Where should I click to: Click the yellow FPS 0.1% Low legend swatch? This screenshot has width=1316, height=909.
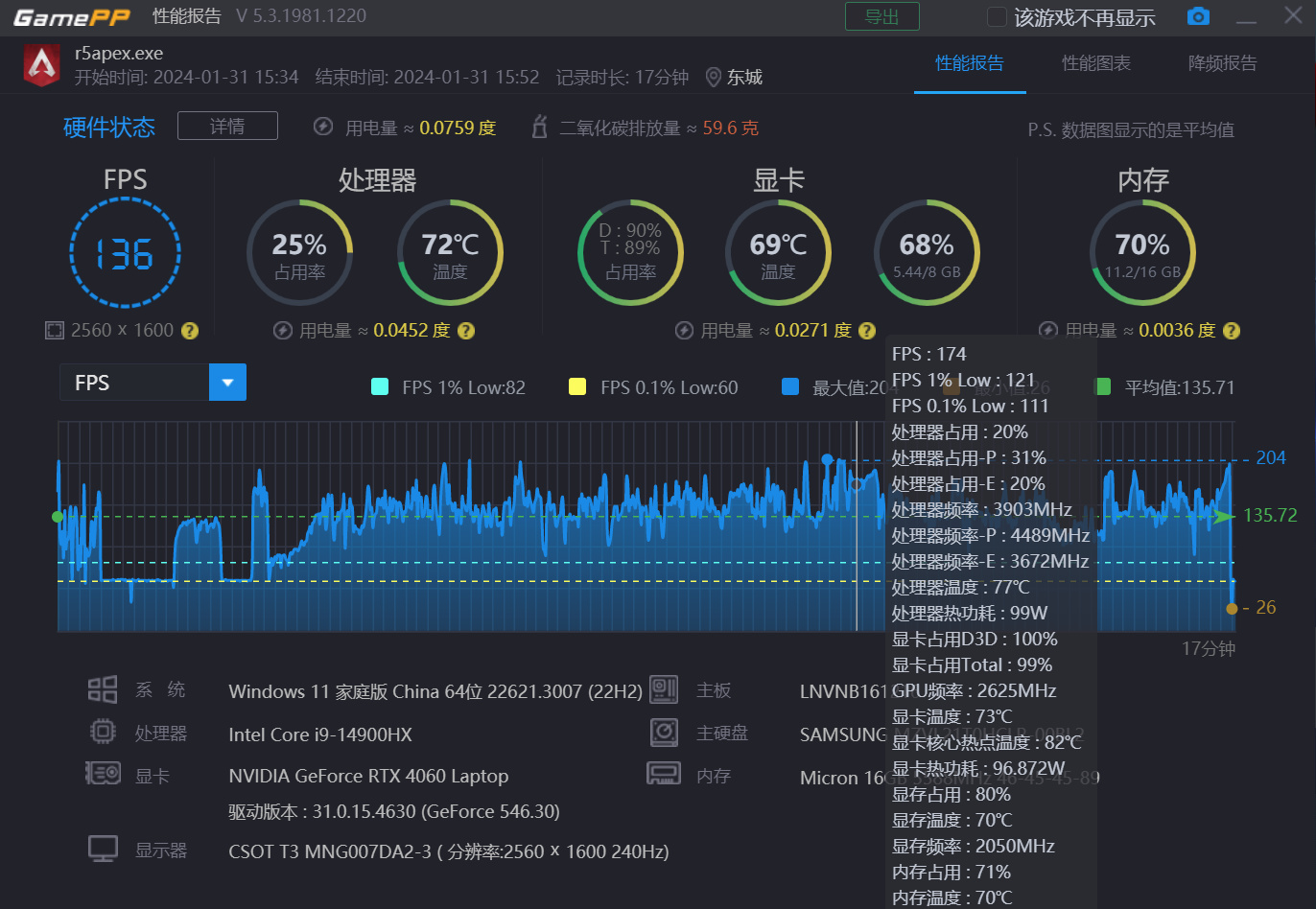tap(577, 386)
